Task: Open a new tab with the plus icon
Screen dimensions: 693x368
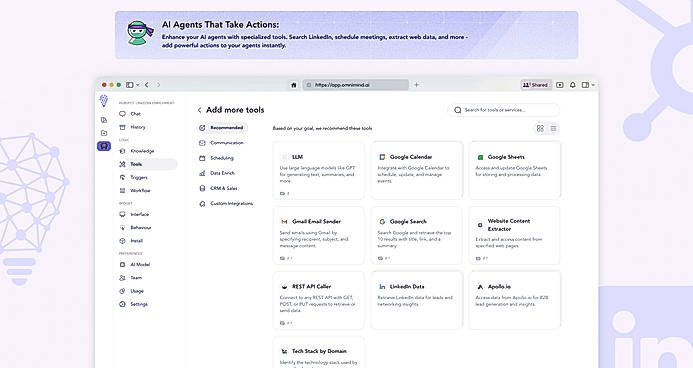Action: tap(416, 85)
